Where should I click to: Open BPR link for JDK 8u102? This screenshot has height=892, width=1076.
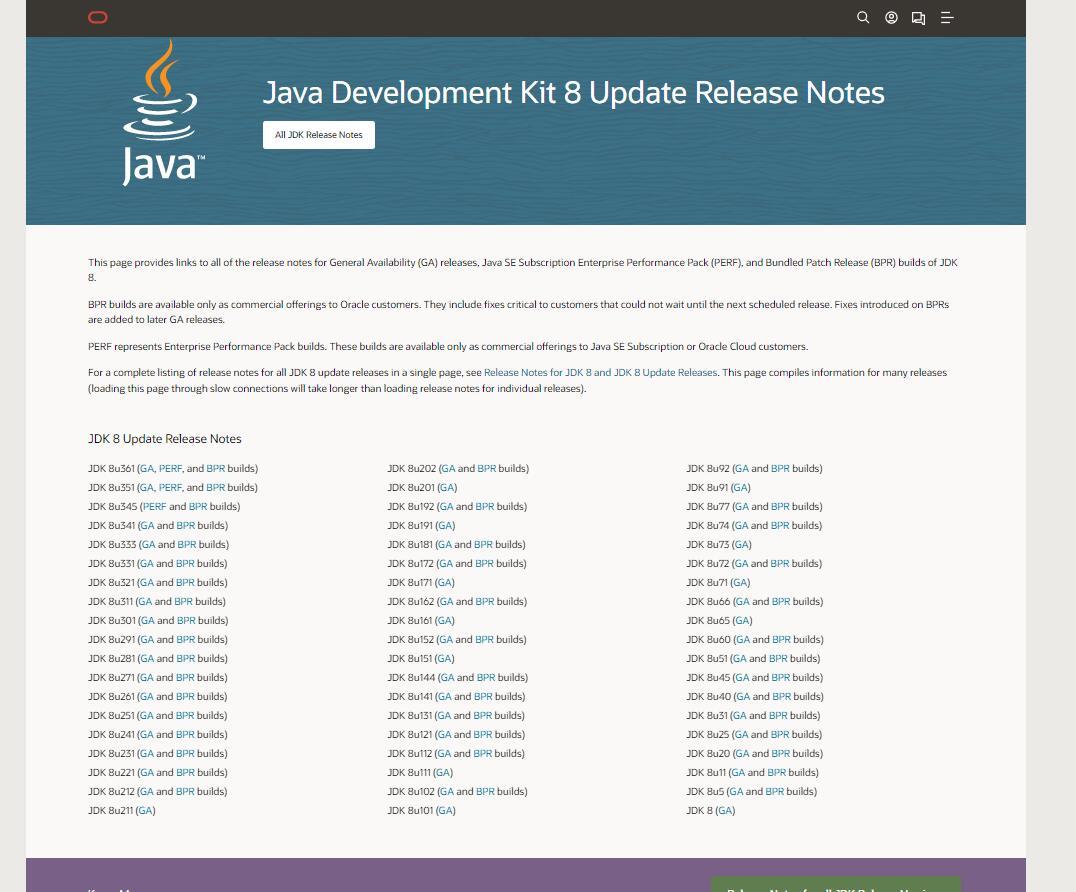485,792
